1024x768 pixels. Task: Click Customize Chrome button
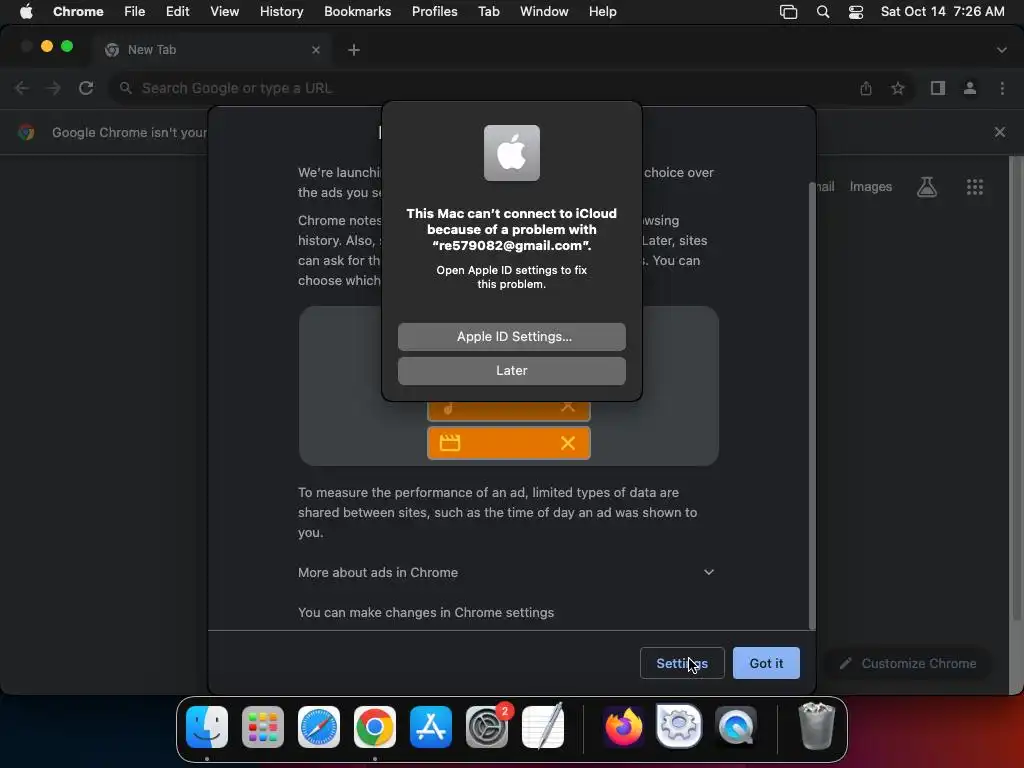tap(909, 664)
